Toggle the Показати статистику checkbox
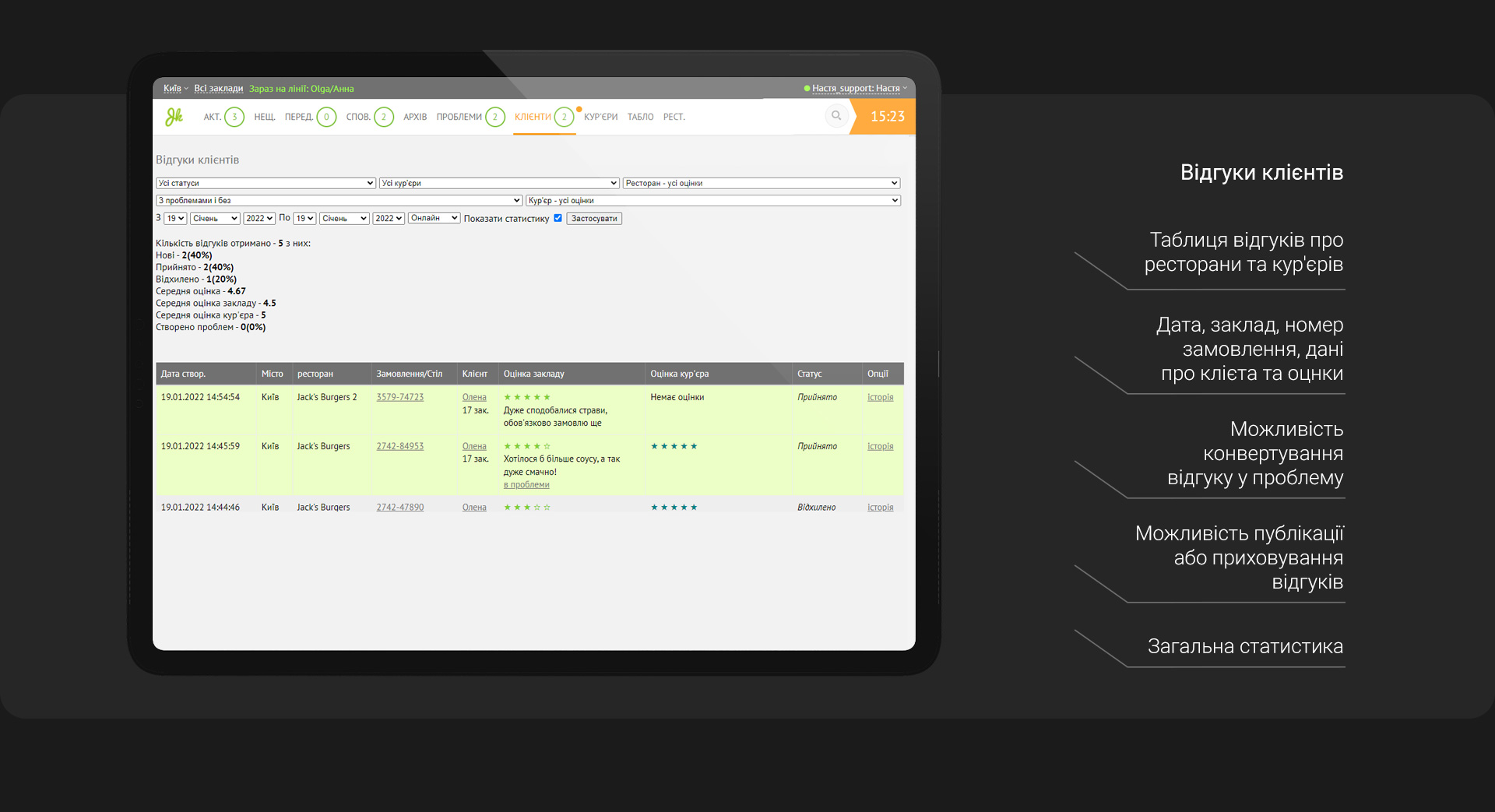The image size is (1495, 812). tap(558, 218)
